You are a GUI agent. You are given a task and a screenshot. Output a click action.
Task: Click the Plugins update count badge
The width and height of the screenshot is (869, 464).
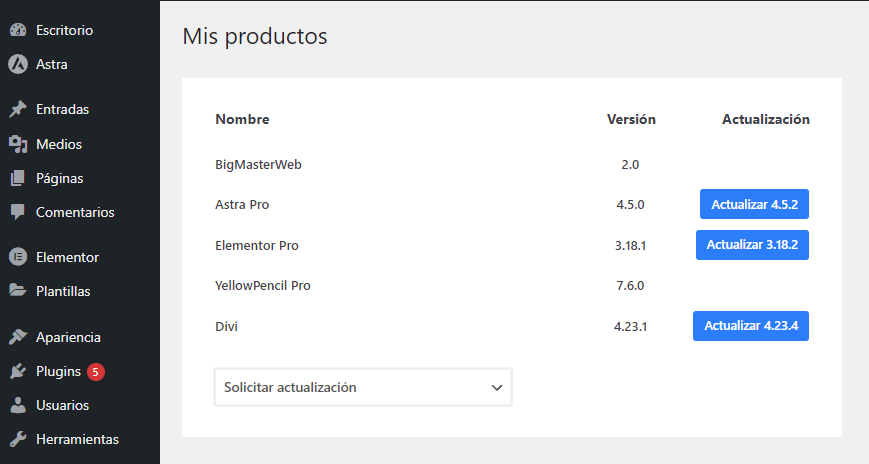(95, 371)
